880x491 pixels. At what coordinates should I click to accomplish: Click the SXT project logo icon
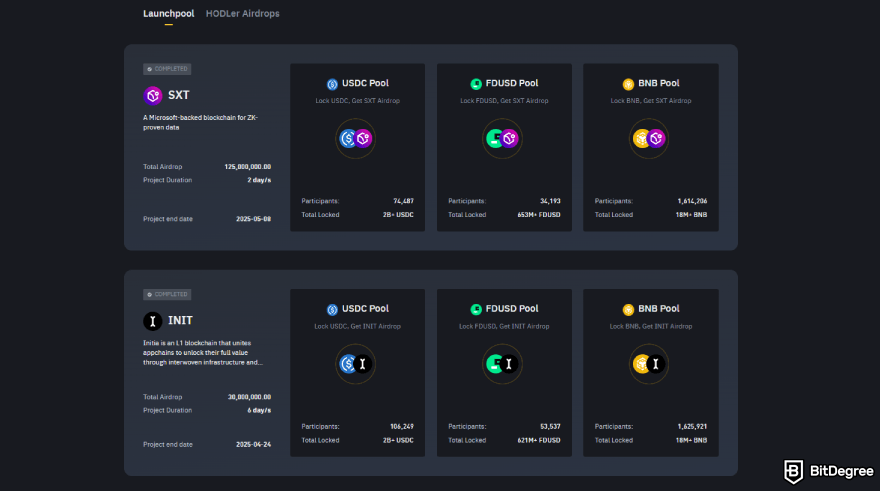[152, 95]
